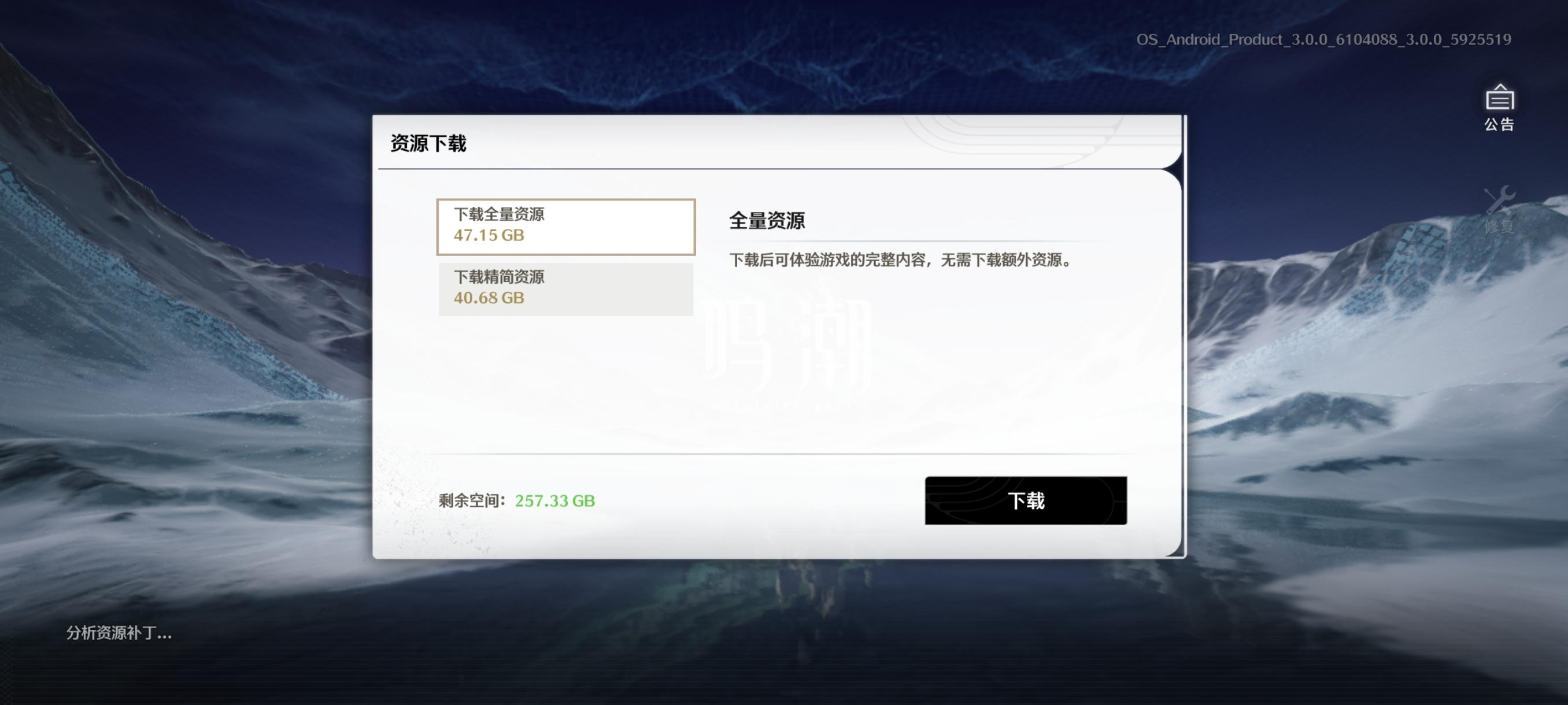Click the description text about 完整内容

[x=900, y=261]
